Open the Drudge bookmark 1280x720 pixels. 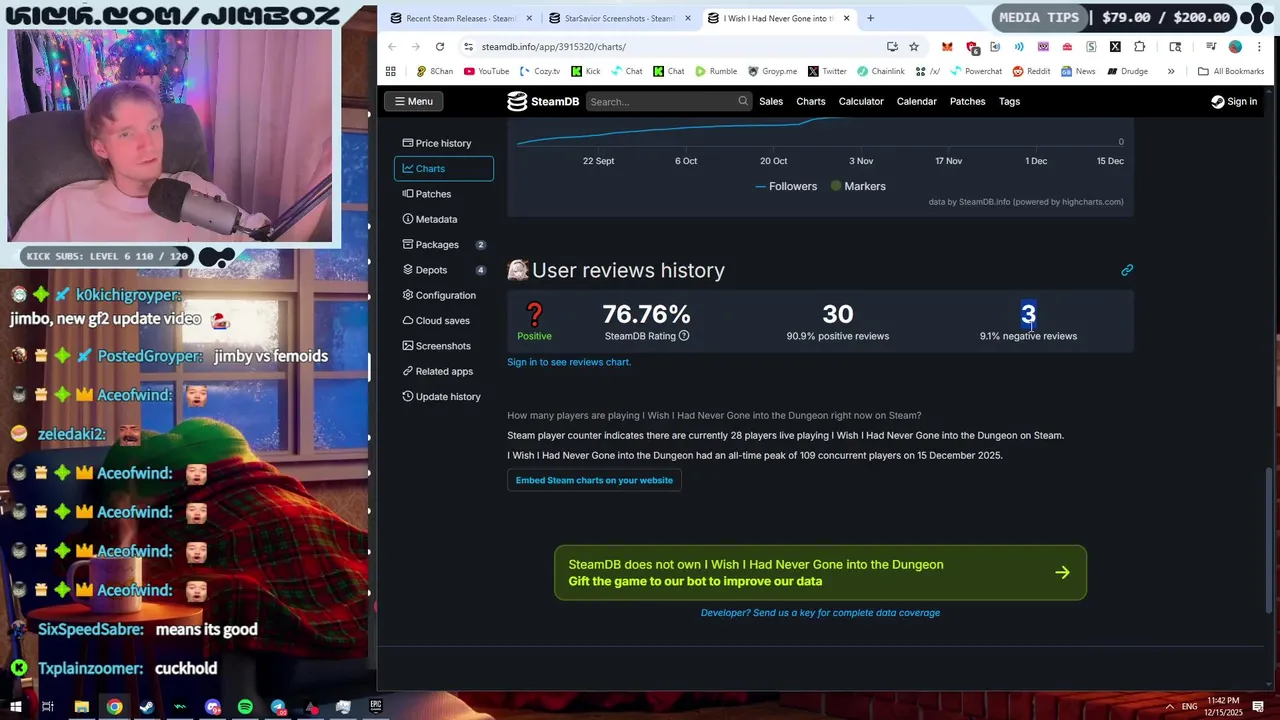tap(1127, 71)
